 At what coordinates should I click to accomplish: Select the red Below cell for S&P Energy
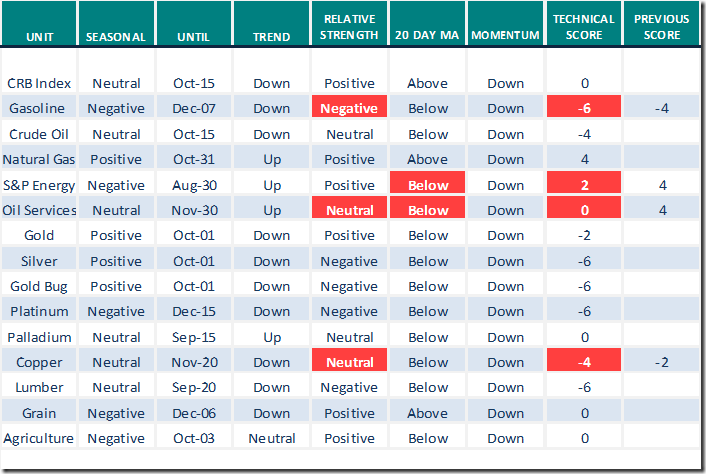(x=428, y=185)
